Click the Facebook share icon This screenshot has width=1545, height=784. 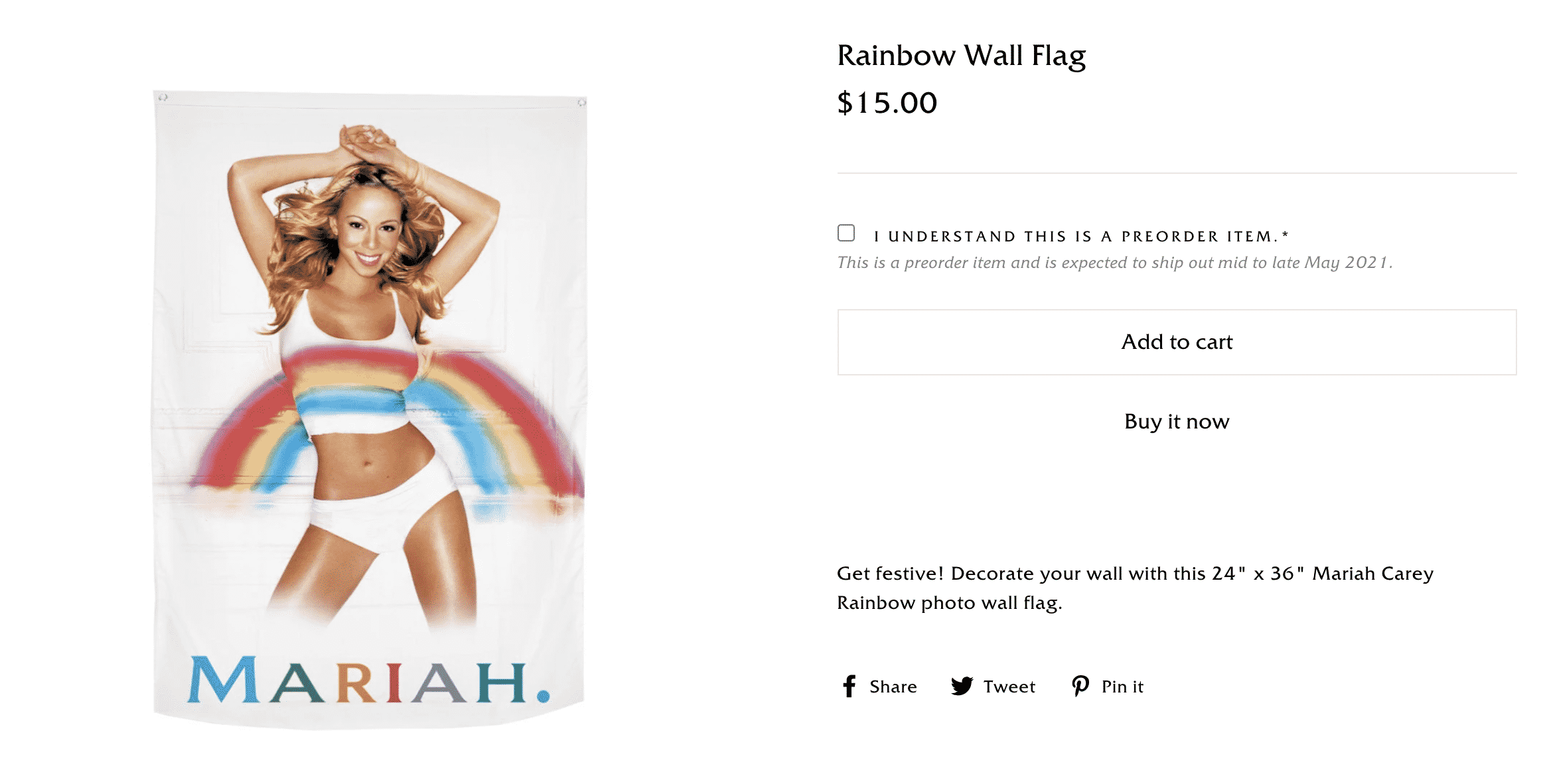pos(849,686)
